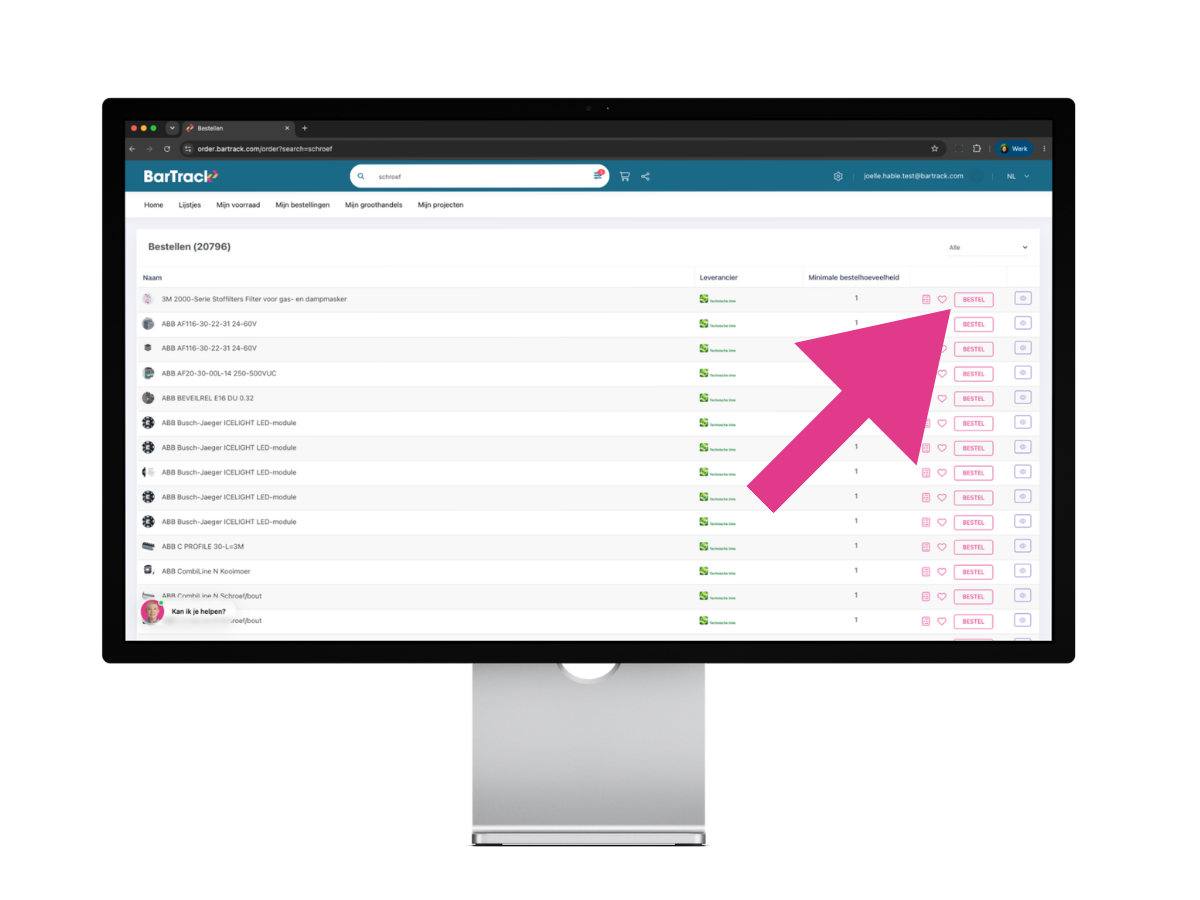The image size is (1200, 900).
Task: Open the tab search chevron in the tab strip
Action: pyautogui.click(x=172, y=128)
